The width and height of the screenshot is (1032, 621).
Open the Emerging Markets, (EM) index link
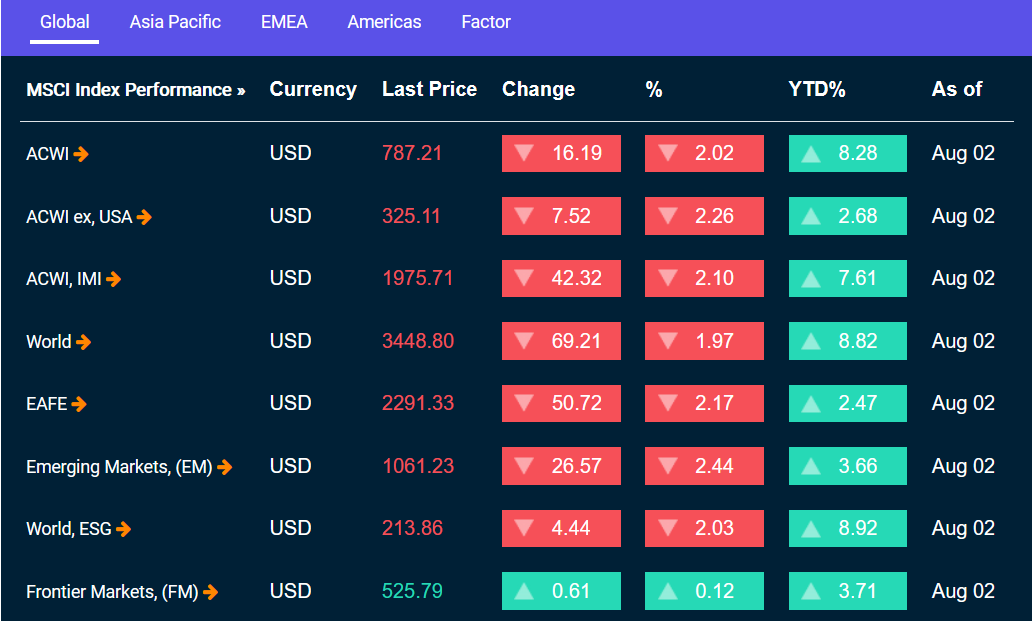click(119, 467)
